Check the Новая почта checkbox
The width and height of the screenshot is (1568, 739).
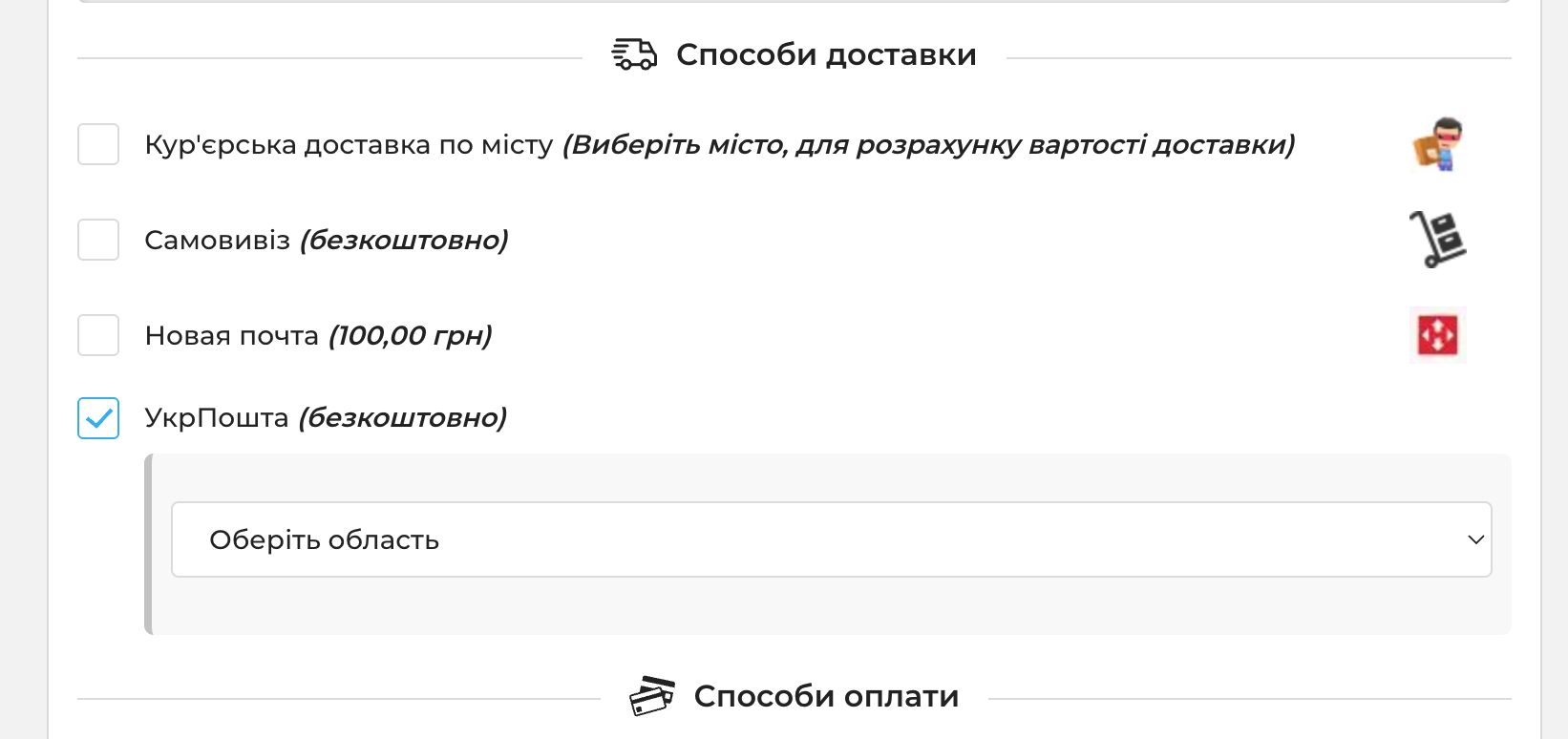pyautogui.click(x=98, y=335)
